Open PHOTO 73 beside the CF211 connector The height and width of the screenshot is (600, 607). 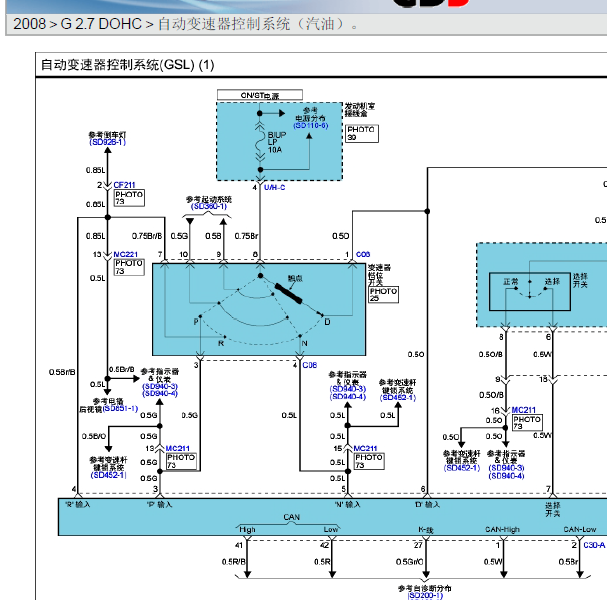point(129,198)
